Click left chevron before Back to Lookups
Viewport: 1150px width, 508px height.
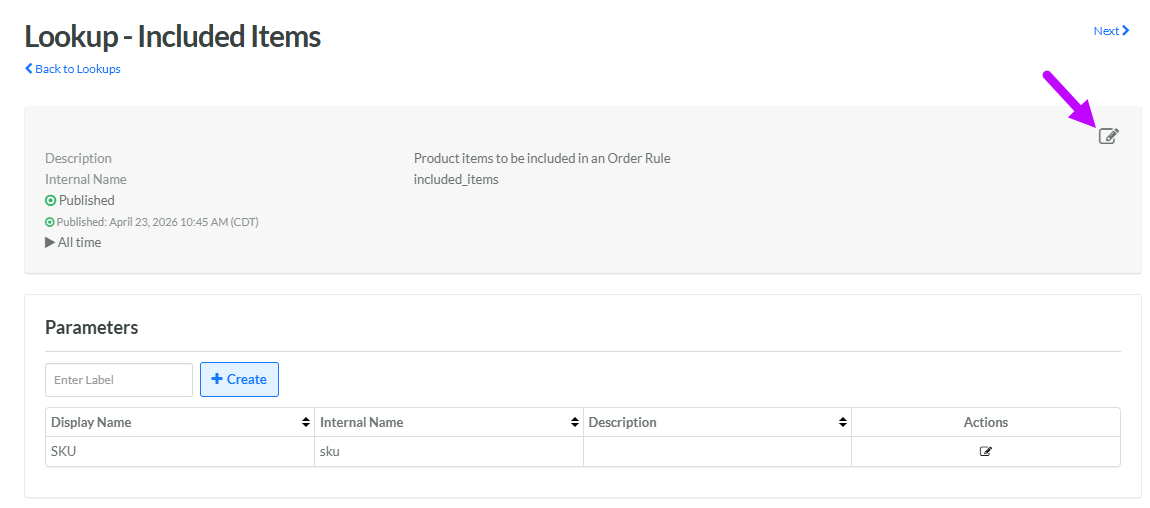29,69
